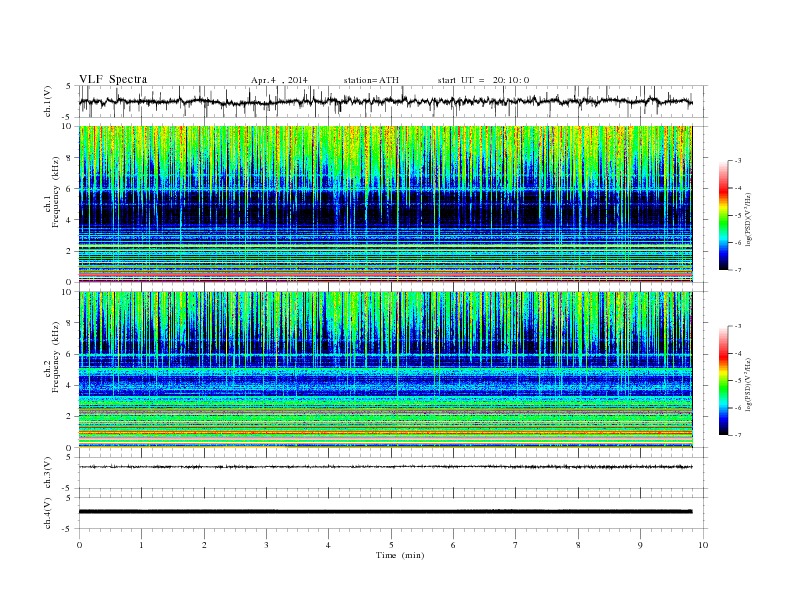Screen dimensions: 792x612
Task: Select the ch.1 spectrogram color scale bar
Action: (723, 215)
